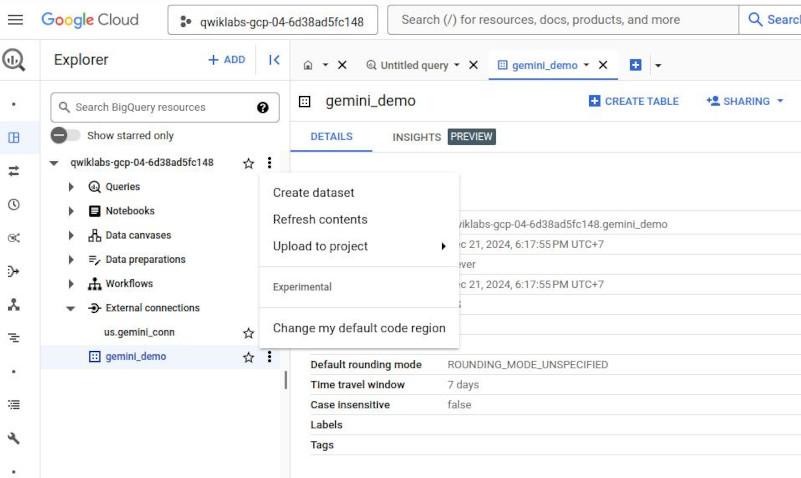Open the main navigation hamburger menu
Screen dimensions: 801x478
point(15,20)
